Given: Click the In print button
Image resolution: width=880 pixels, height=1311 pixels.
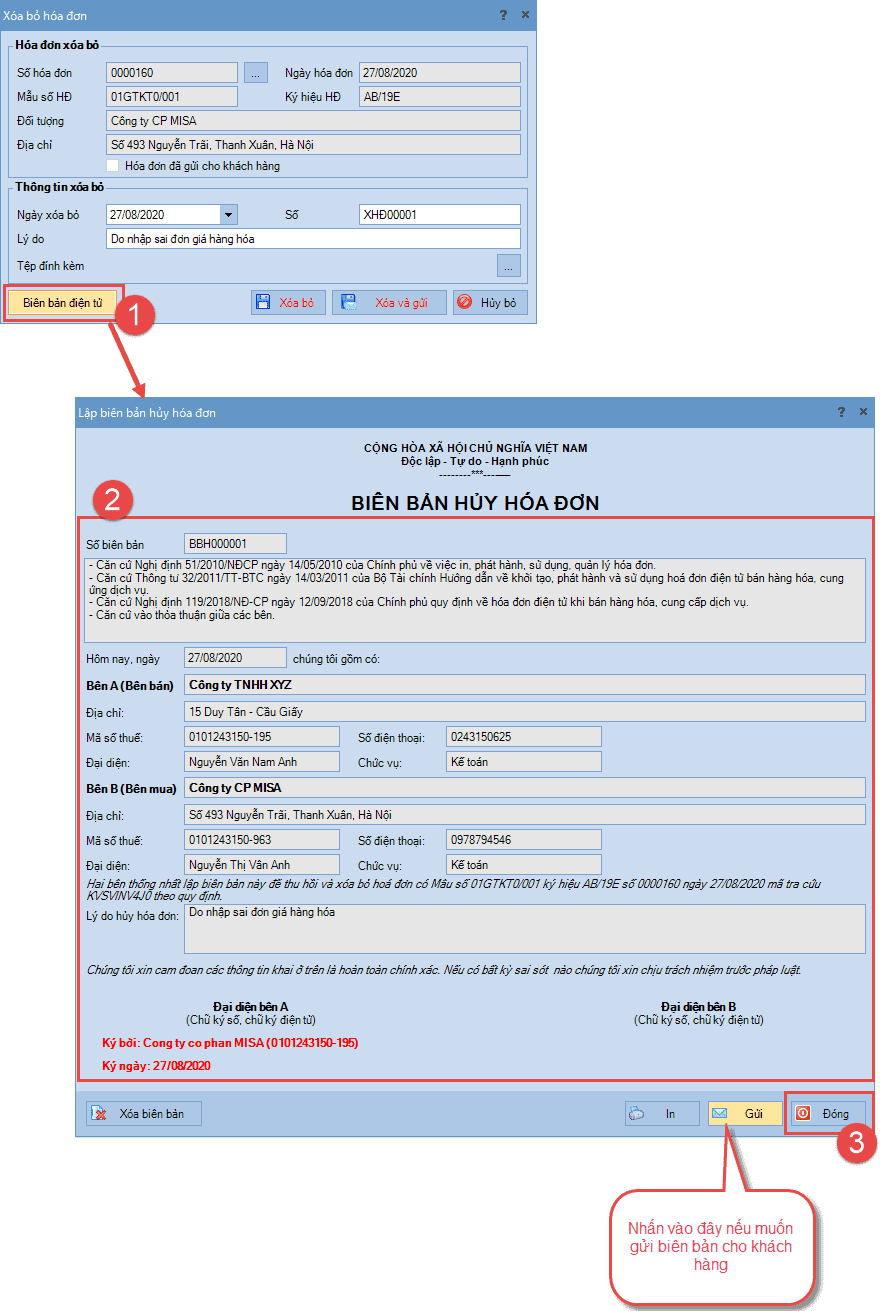Looking at the screenshot, I should click(662, 1113).
